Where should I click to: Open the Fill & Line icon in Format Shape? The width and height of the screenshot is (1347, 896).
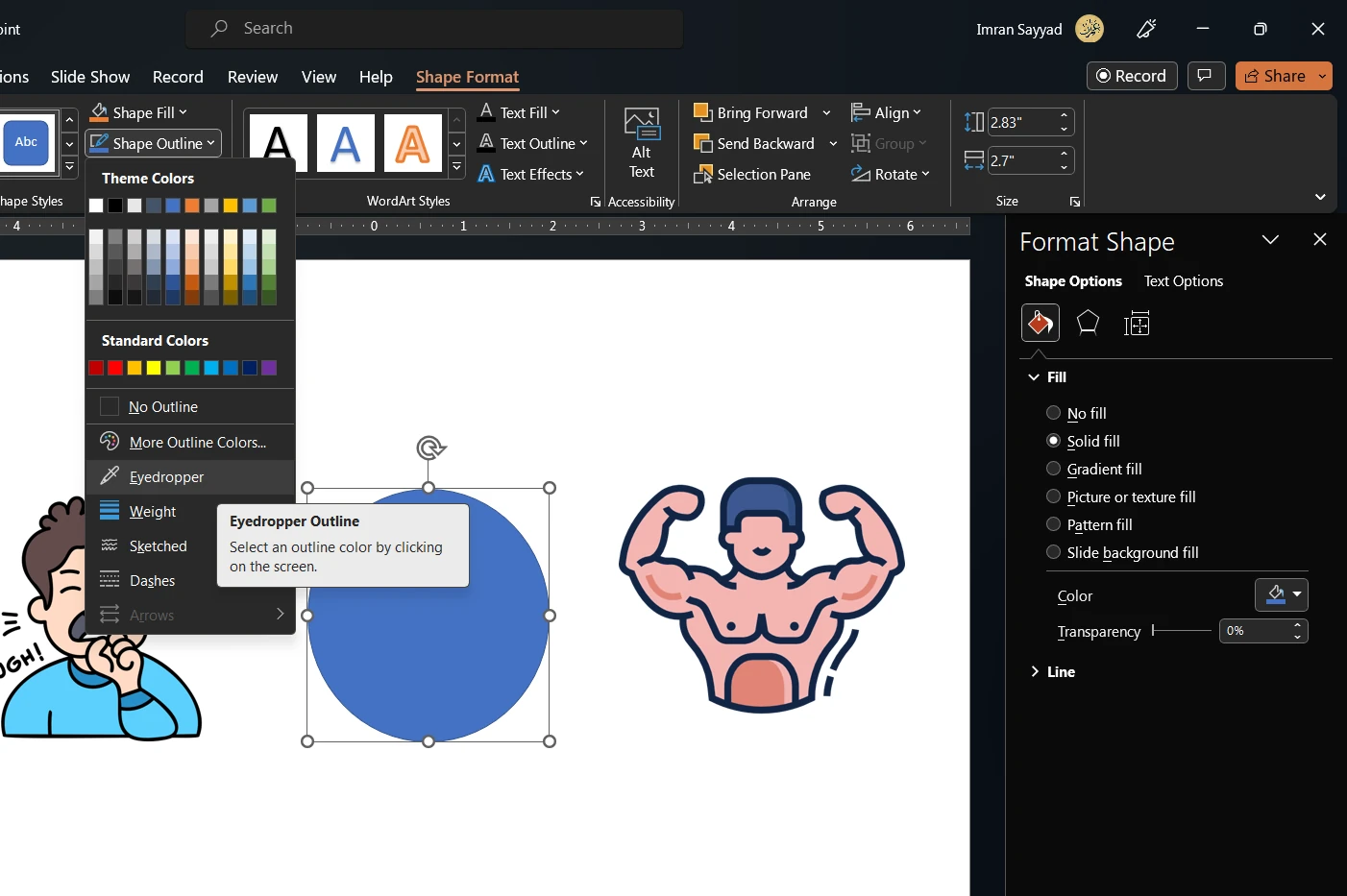tap(1040, 324)
